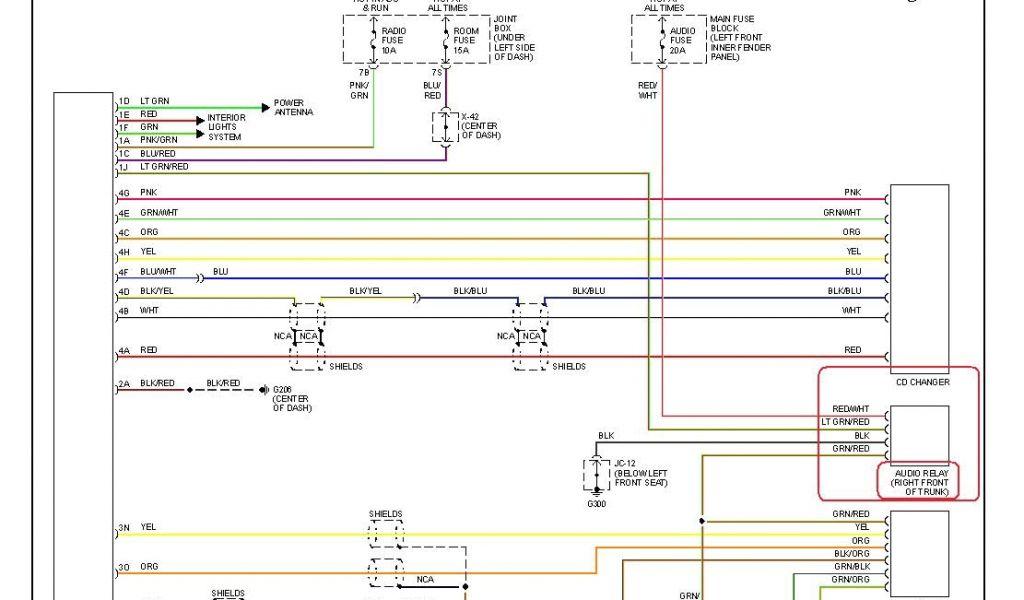Click the Power Antenna arrowhead
Viewport: 1024px width, 600px height.
[x=266, y=105]
